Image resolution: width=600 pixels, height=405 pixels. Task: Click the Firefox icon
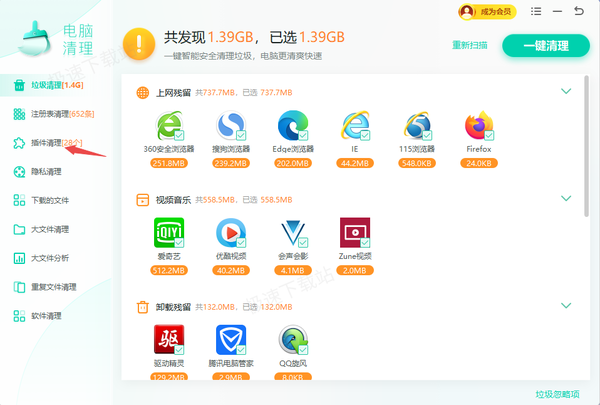(479, 125)
